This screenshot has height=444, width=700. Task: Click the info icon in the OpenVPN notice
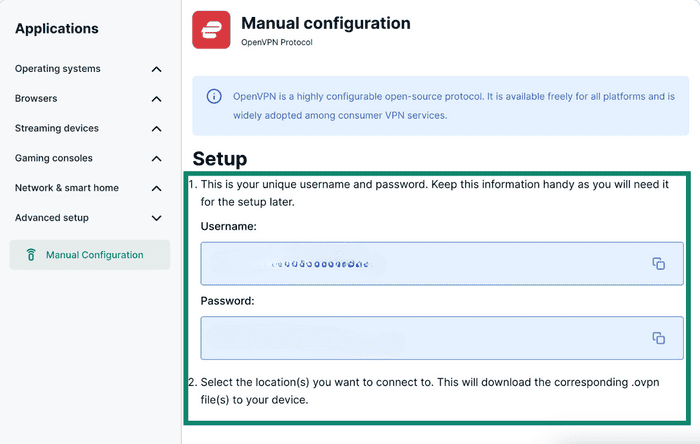coord(214,96)
